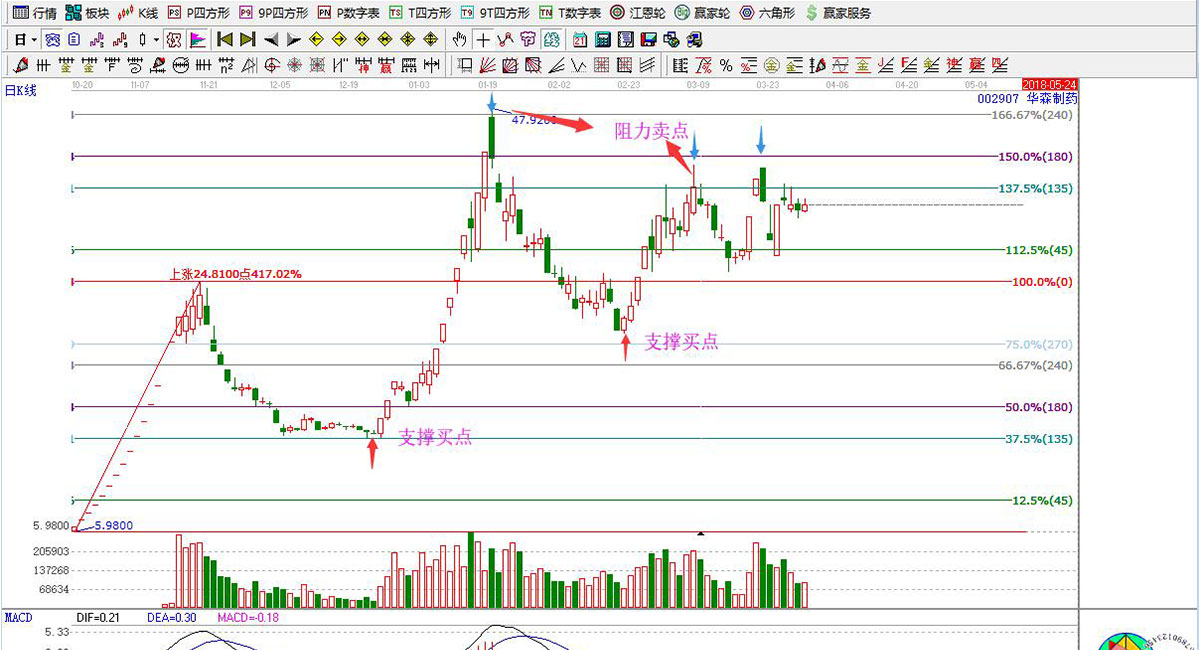Click the calendar date icon
This screenshot has height=650, width=1200.
click(580, 40)
